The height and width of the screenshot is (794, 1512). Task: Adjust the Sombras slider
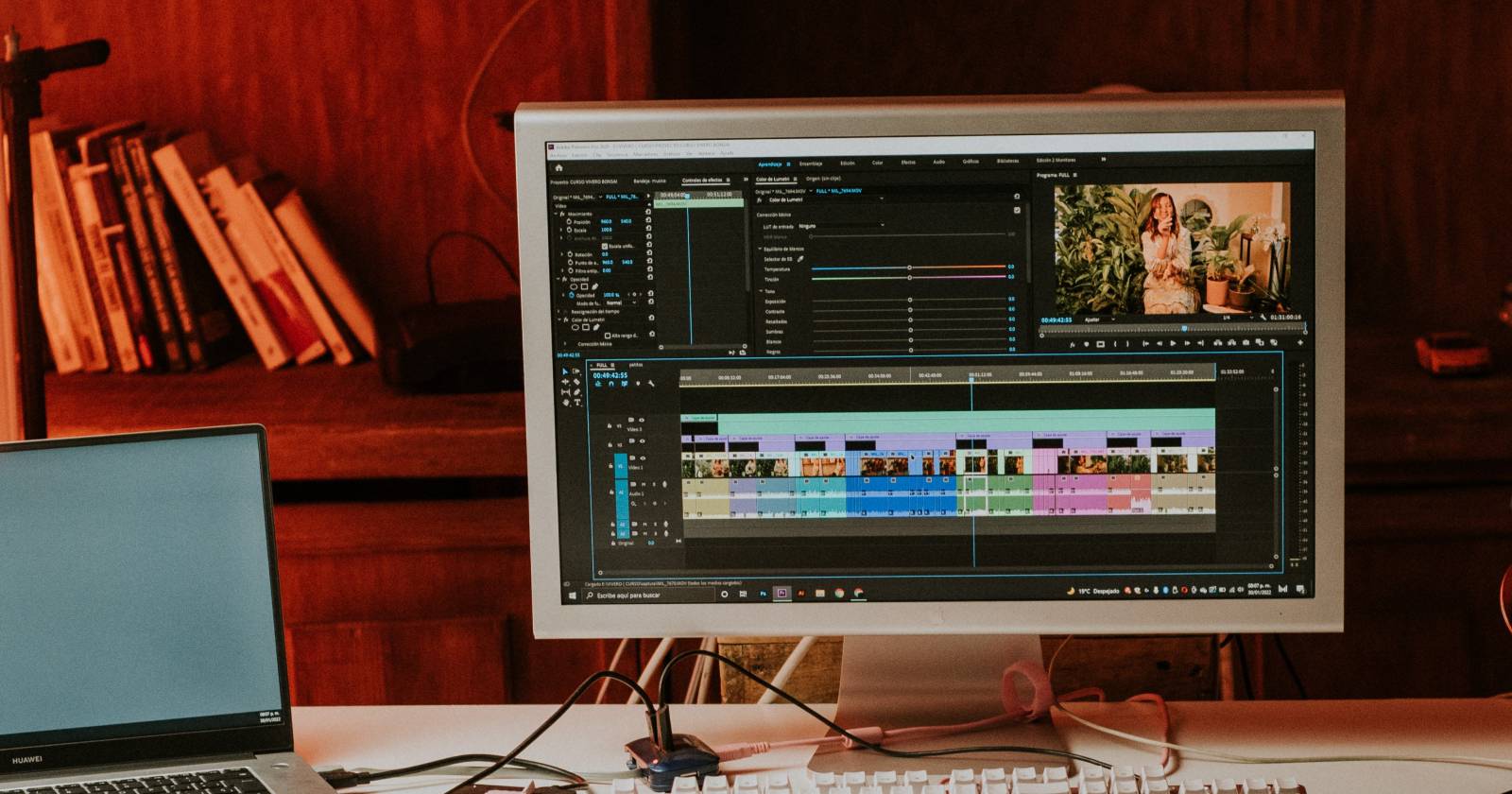coord(908,331)
